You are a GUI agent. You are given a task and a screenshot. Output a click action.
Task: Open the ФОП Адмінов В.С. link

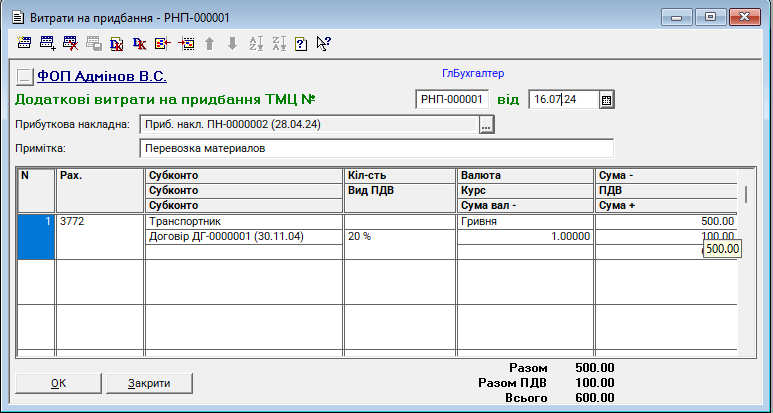(101, 75)
